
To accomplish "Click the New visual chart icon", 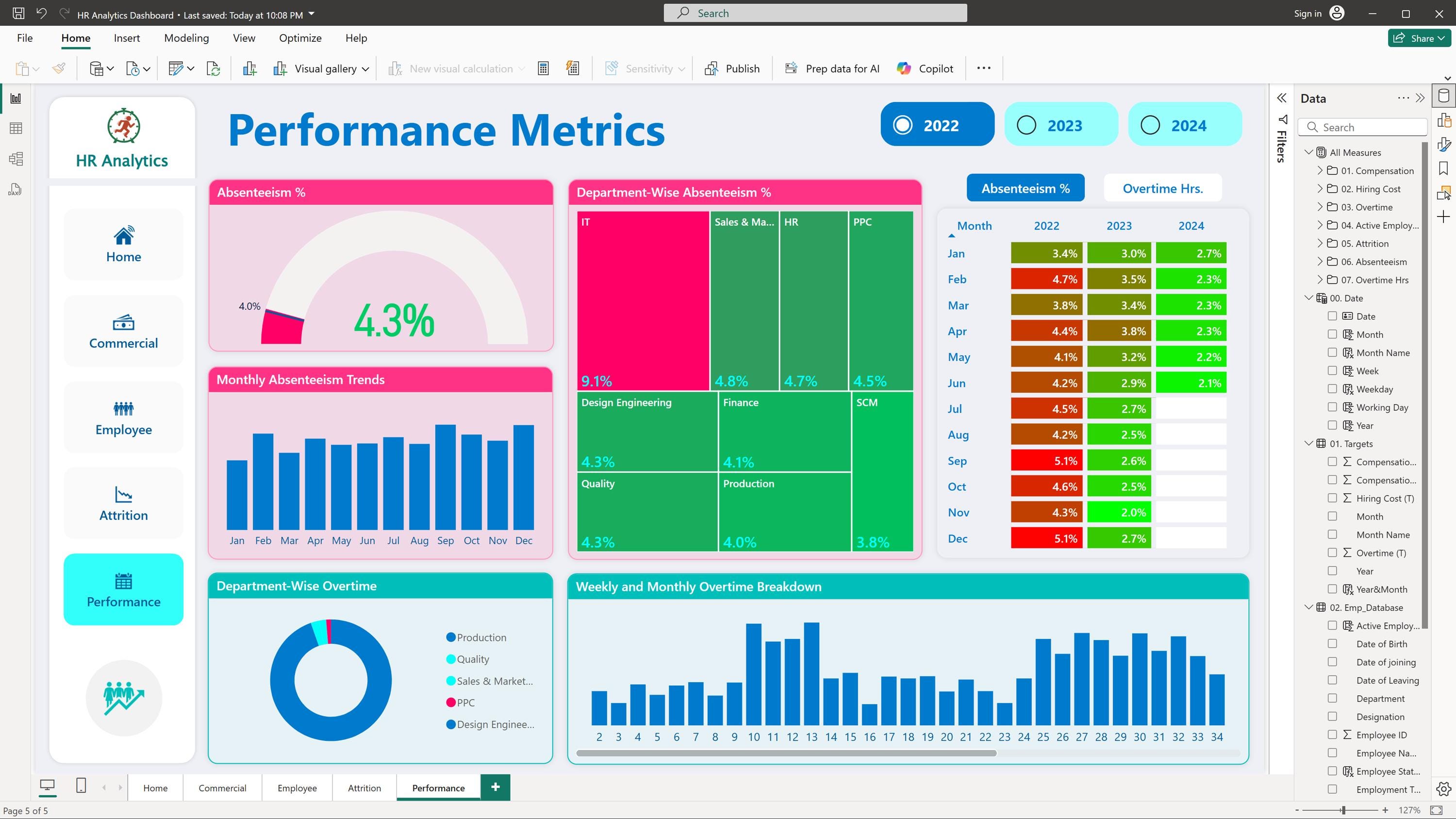I will [249, 68].
